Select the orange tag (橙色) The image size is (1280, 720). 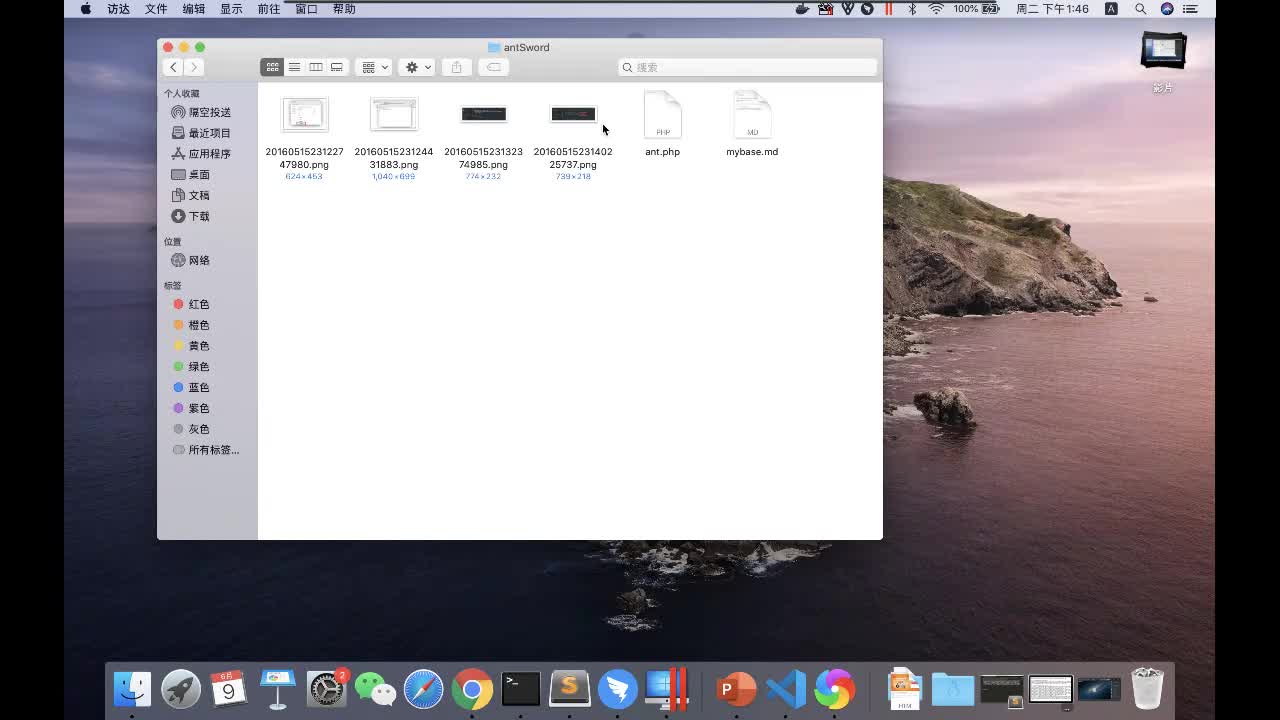click(x=191, y=325)
